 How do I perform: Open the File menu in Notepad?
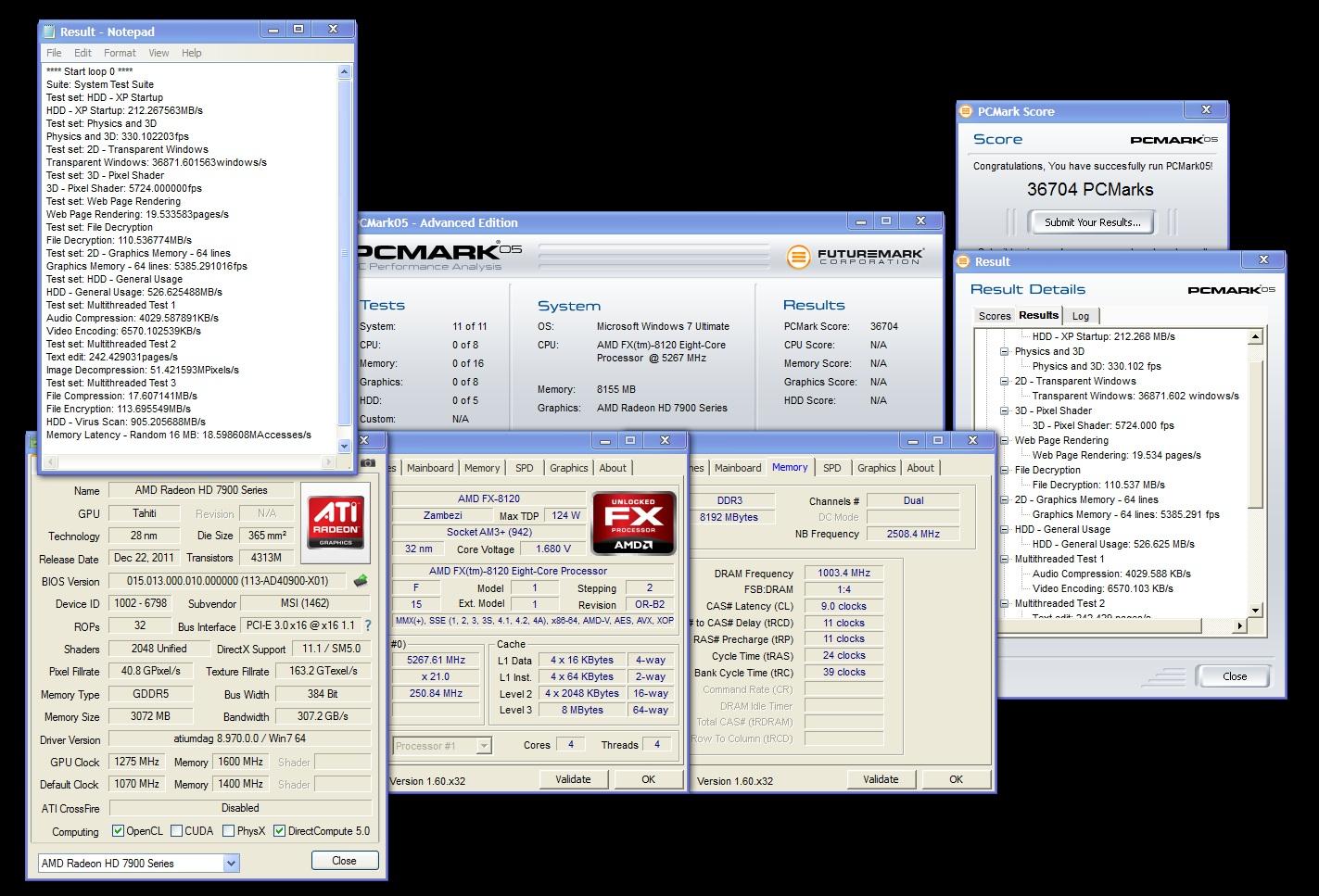coord(54,53)
